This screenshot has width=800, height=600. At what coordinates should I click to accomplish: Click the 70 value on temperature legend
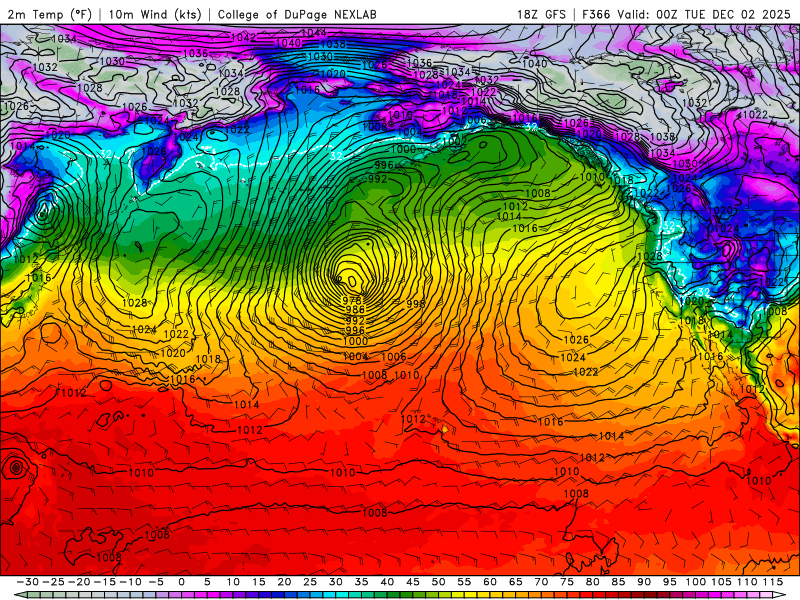pos(541,582)
